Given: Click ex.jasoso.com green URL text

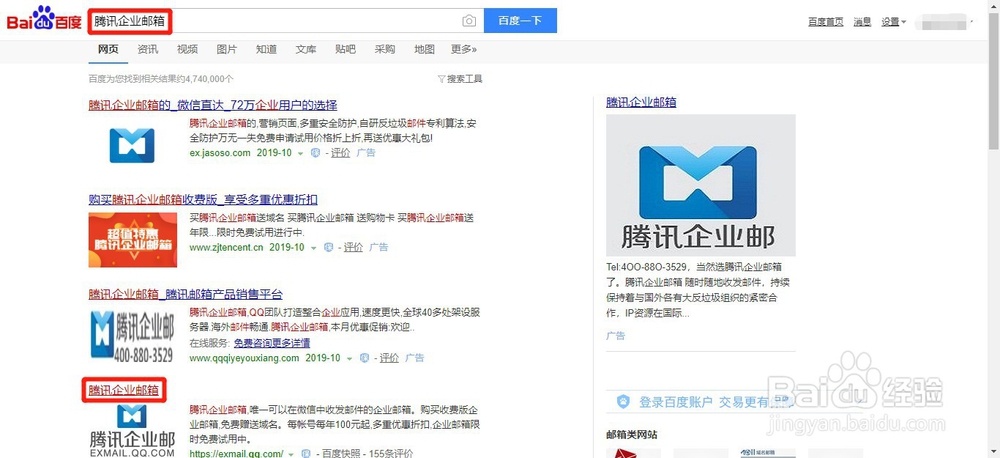Looking at the screenshot, I should [220, 153].
